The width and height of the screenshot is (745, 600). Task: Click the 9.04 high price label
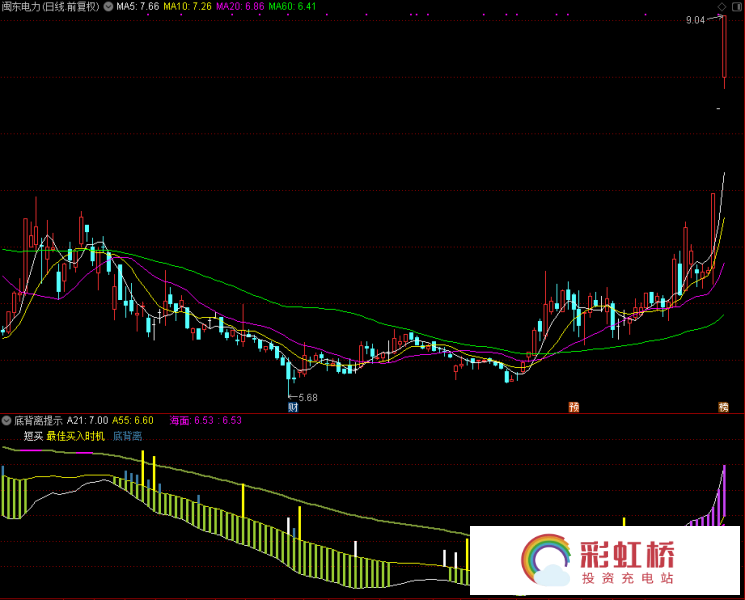coord(696,20)
